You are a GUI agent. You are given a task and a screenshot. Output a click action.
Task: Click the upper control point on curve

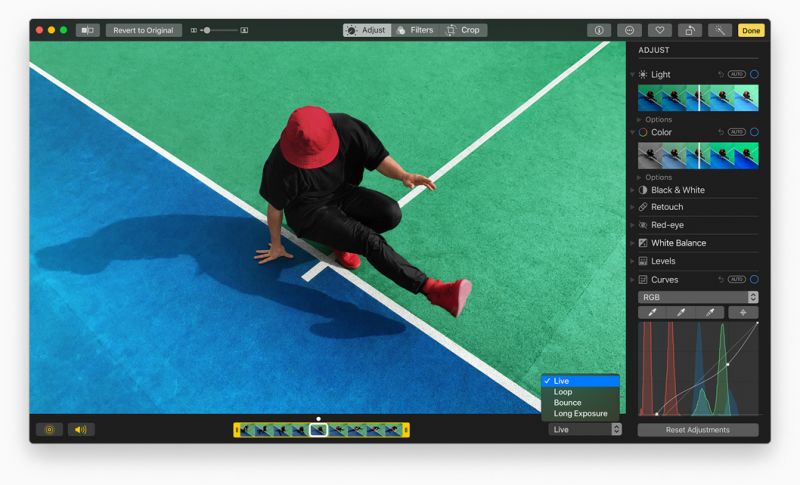pyautogui.click(x=728, y=364)
